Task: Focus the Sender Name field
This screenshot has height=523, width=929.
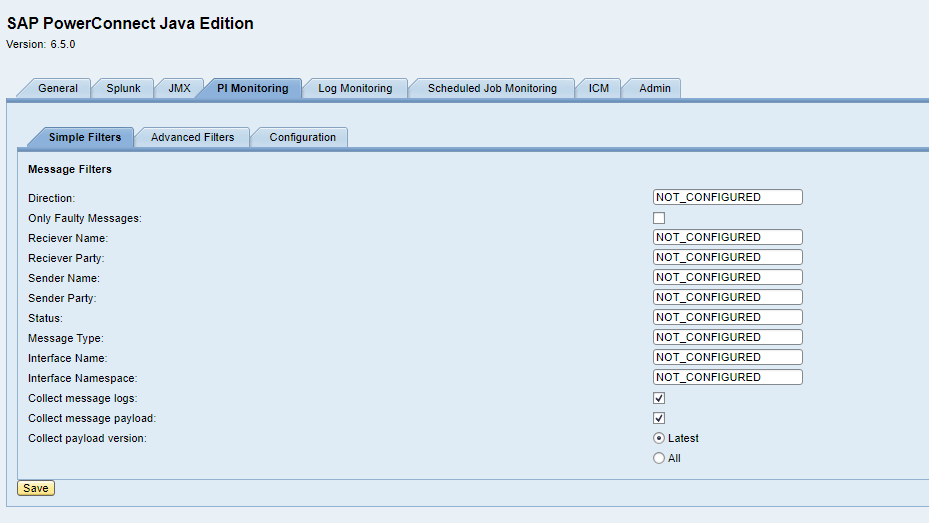Action: point(727,278)
